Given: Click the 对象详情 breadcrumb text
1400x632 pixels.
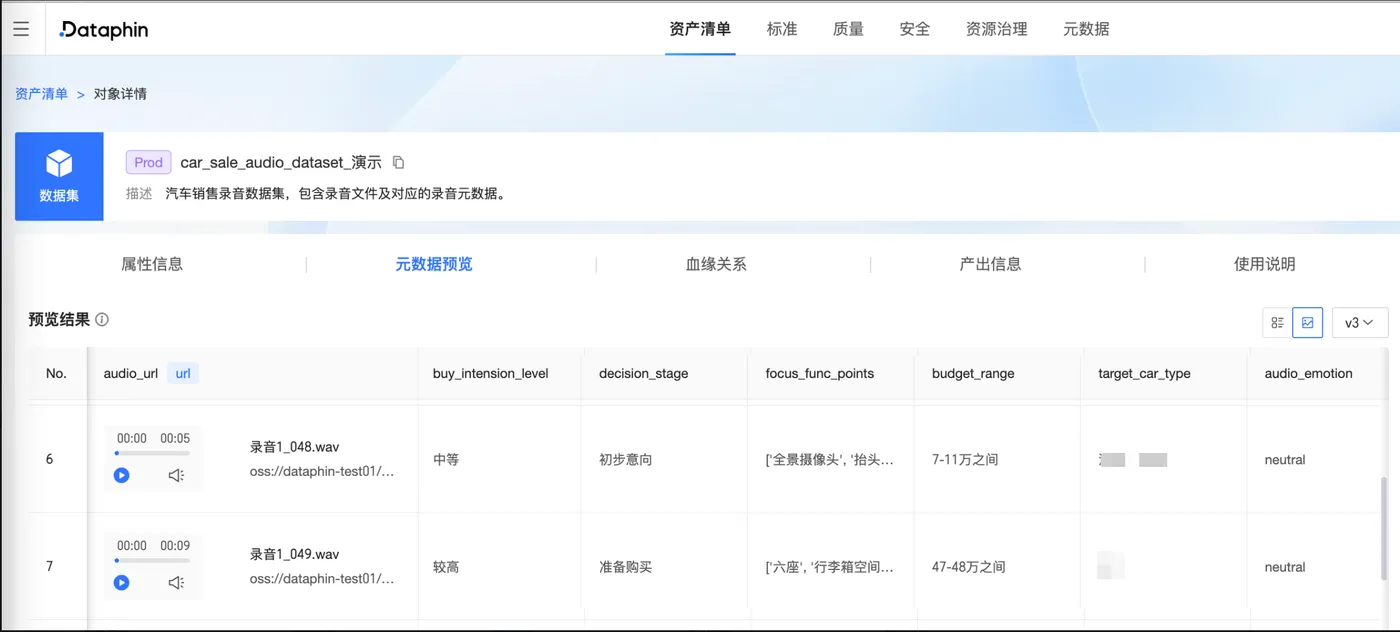Looking at the screenshot, I should pos(120,94).
